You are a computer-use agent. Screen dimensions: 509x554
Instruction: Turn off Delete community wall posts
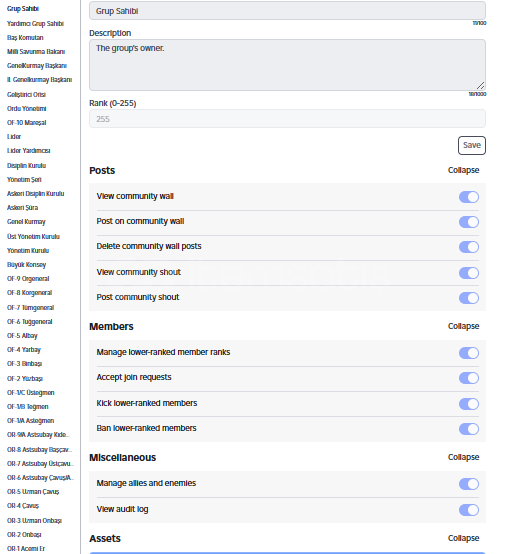tap(469, 247)
